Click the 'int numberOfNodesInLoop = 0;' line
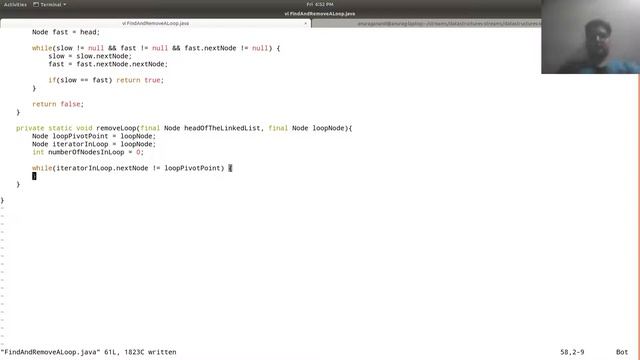640x360 pixels. (88, 152)
